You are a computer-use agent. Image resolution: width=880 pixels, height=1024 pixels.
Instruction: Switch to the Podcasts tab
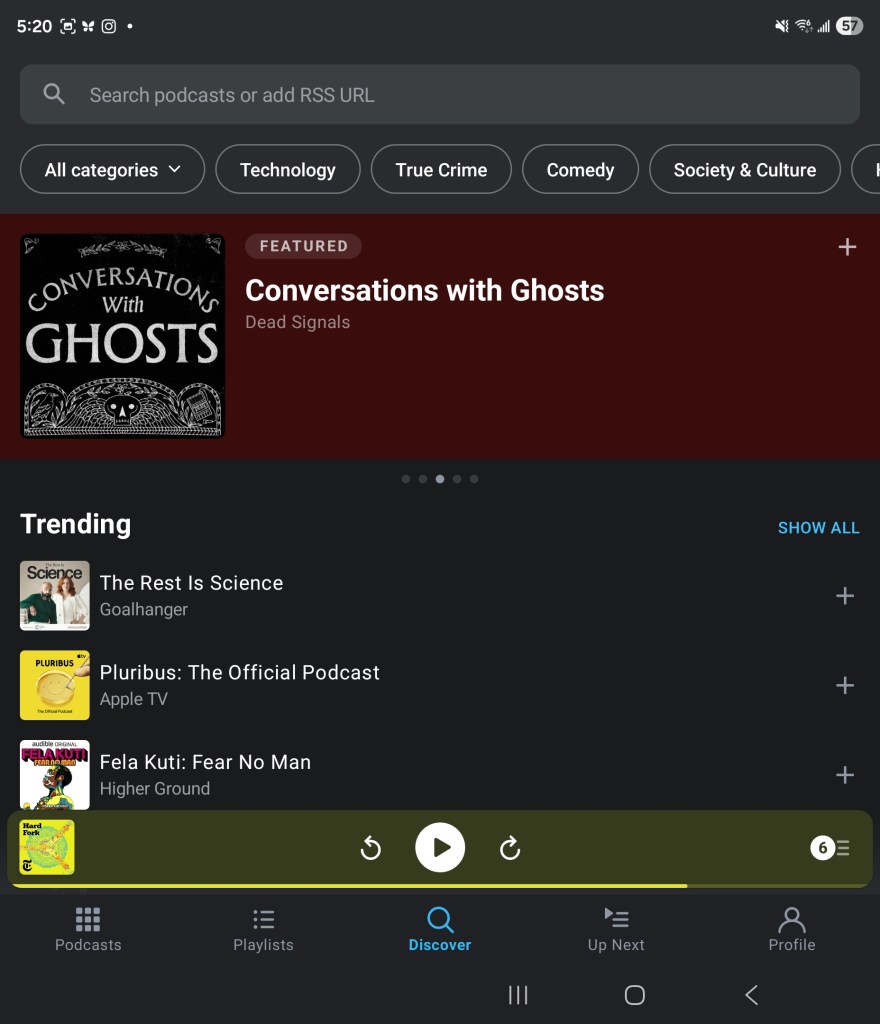click(x=88, y=929)
